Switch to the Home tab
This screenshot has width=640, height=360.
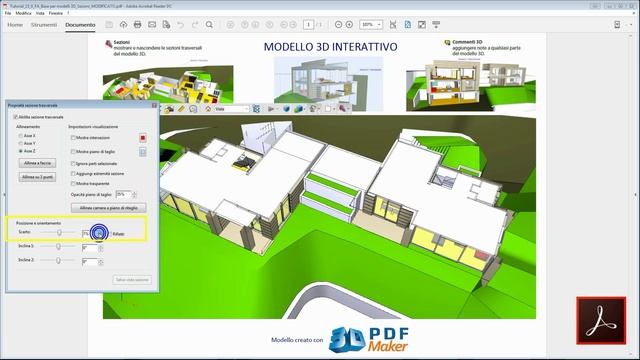pos(15,25)
